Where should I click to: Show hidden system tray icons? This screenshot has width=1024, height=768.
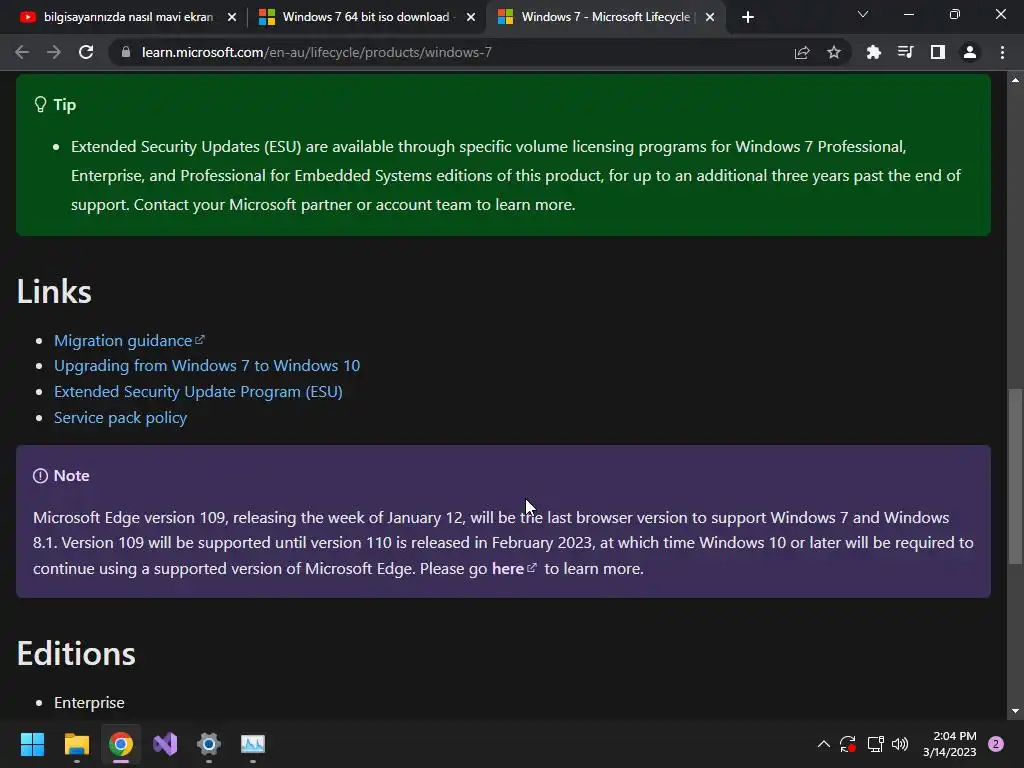pos(824,744)
